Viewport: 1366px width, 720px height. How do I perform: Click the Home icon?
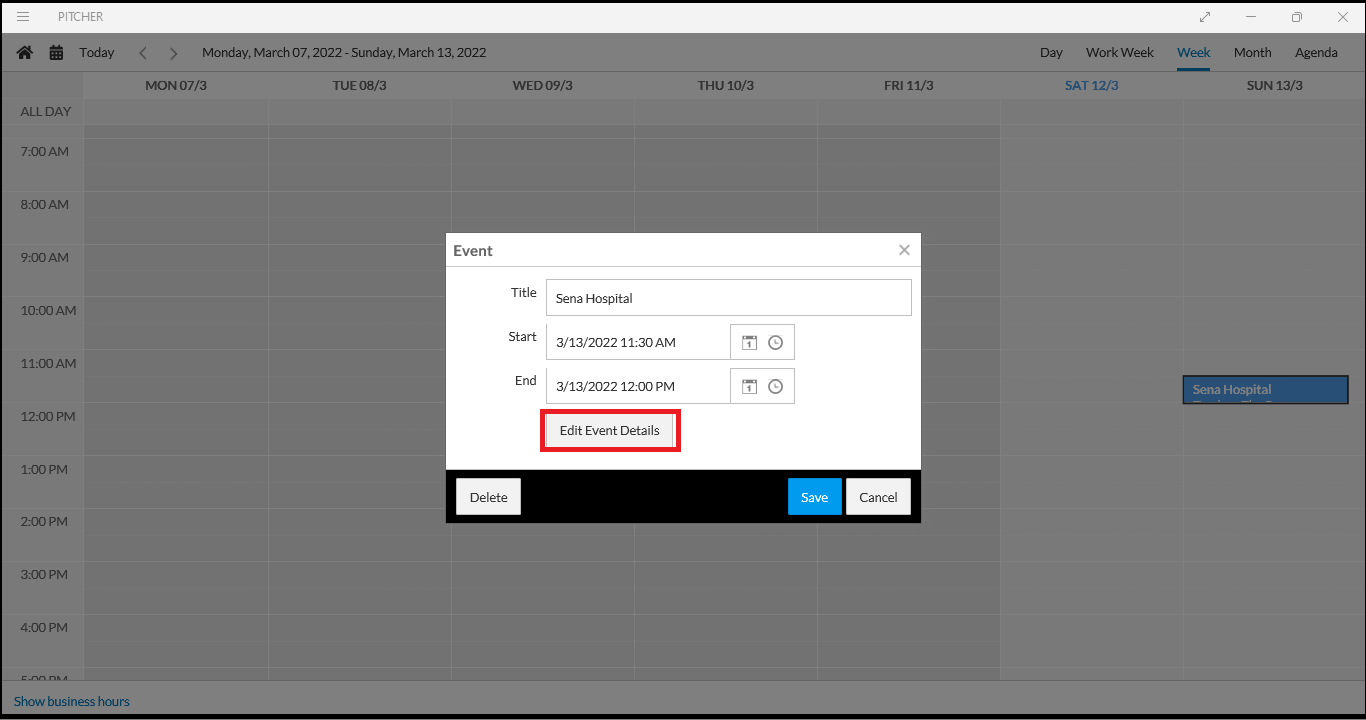click(x=25, y=53)
